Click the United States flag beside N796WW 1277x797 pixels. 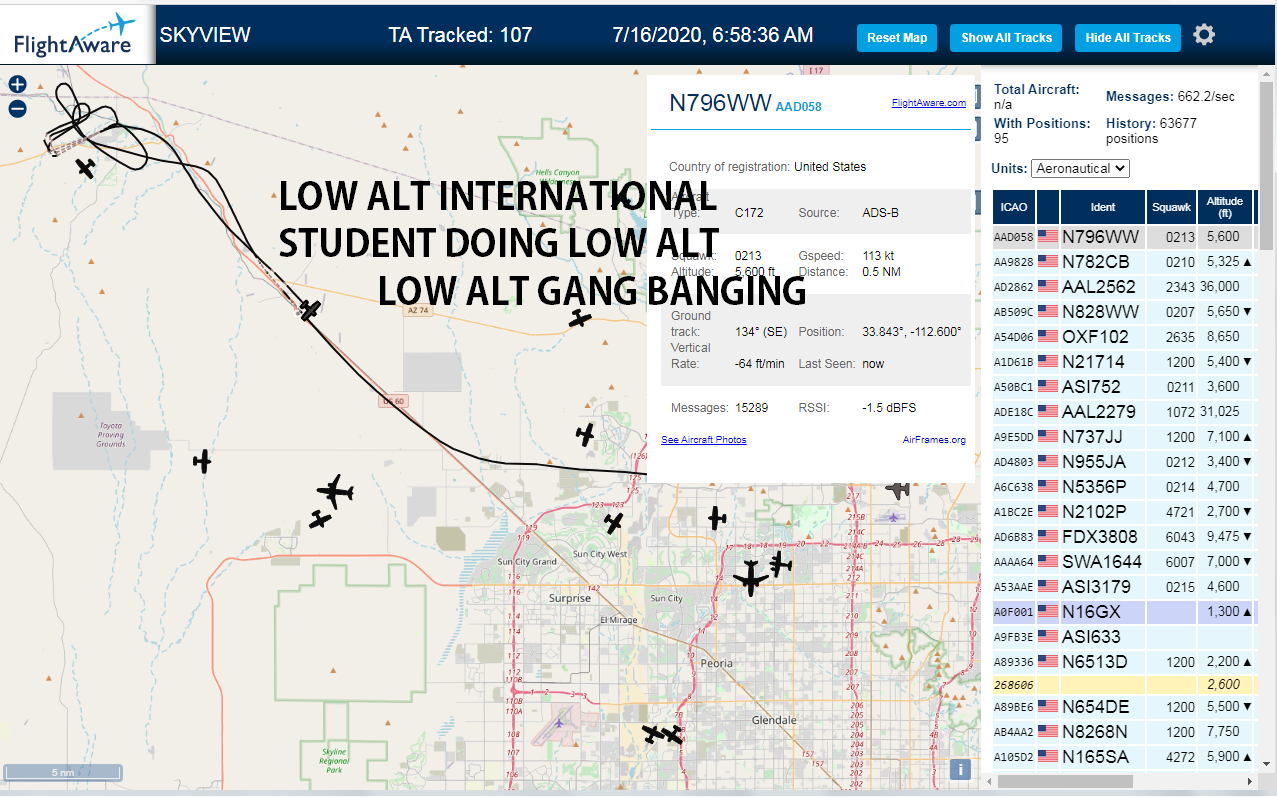pyautogui.click(x=1048, y=237)
